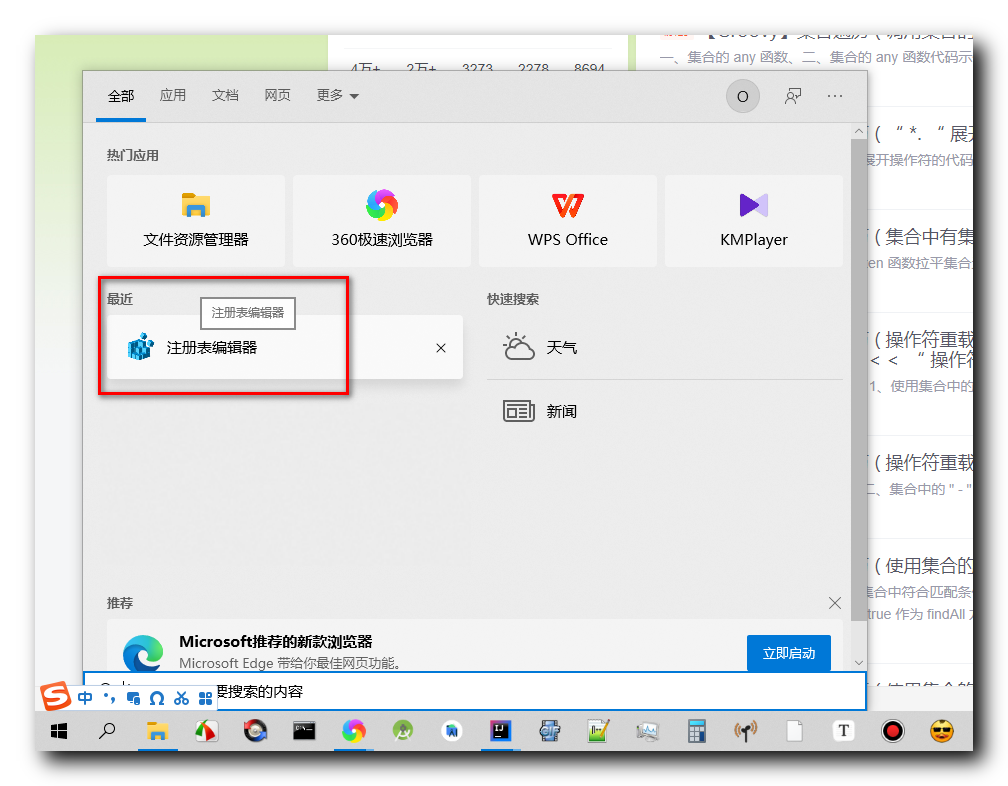Select the screenshot scissors on Sogou toolbar
Image resolution: width=1008 pixels, height=786 pixels.
[x=181, y=697]
